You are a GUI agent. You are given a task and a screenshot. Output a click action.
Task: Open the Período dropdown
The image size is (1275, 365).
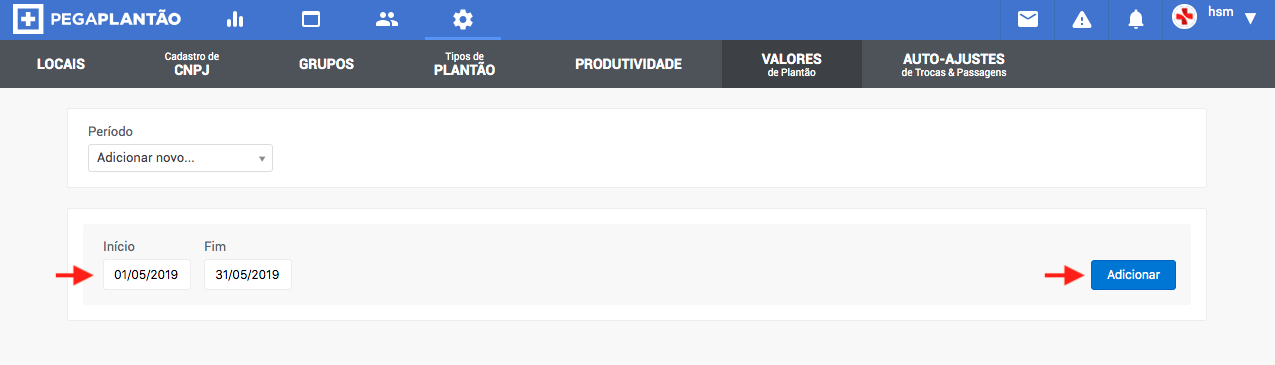coord(180,158)
